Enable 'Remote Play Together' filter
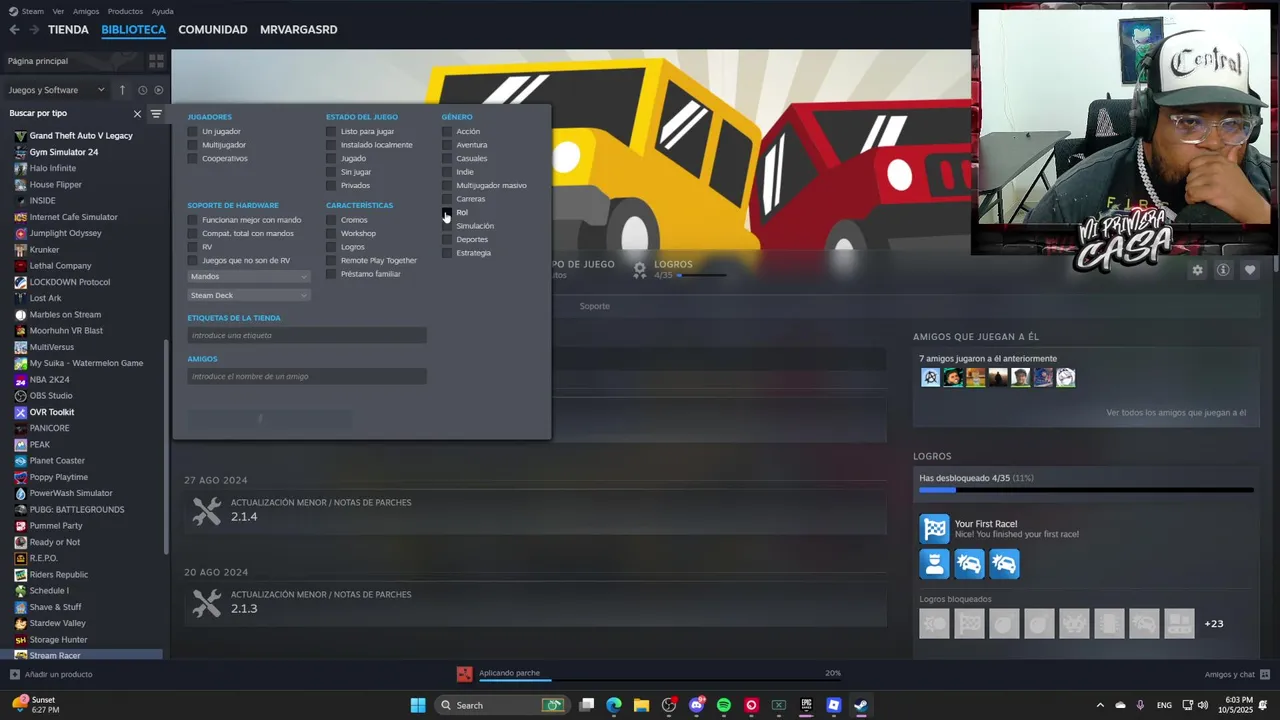The image size is (1280, 720). coord(331,260)
